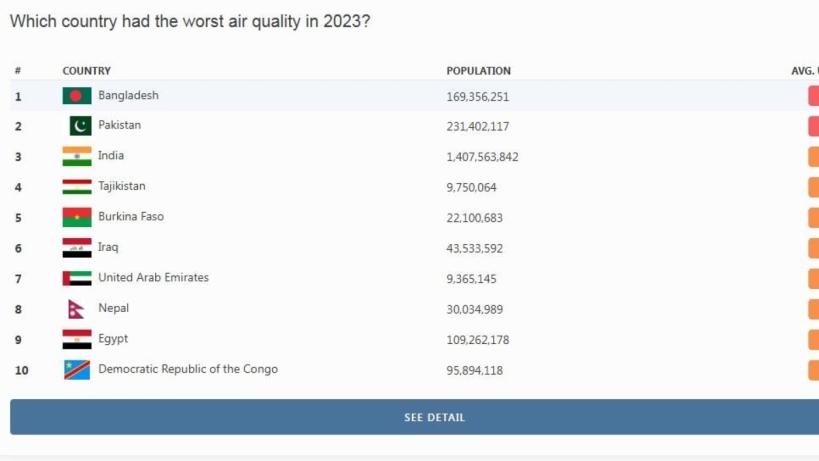Sort by the COUNTRY column header
The height and width of the screenshot is (461, 819).
(86, 71)
